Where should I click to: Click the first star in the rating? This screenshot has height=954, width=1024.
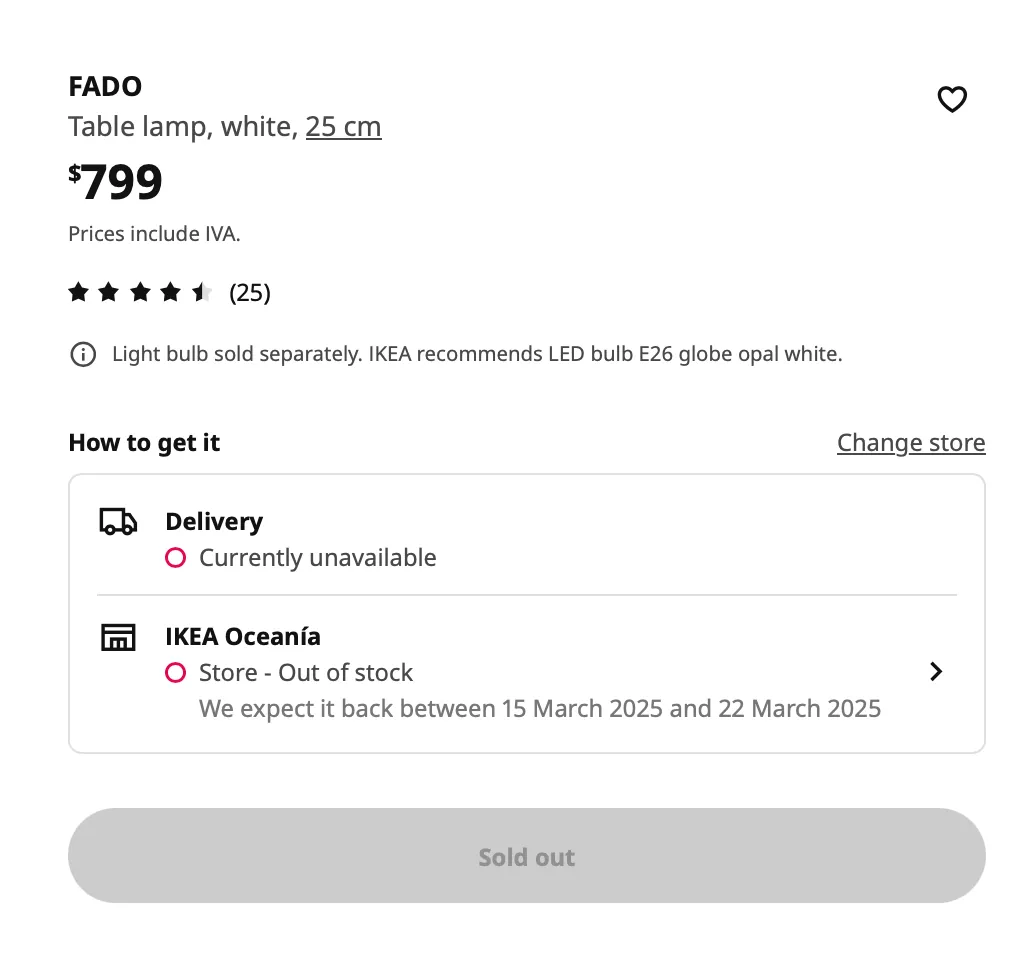coord(78,292)
